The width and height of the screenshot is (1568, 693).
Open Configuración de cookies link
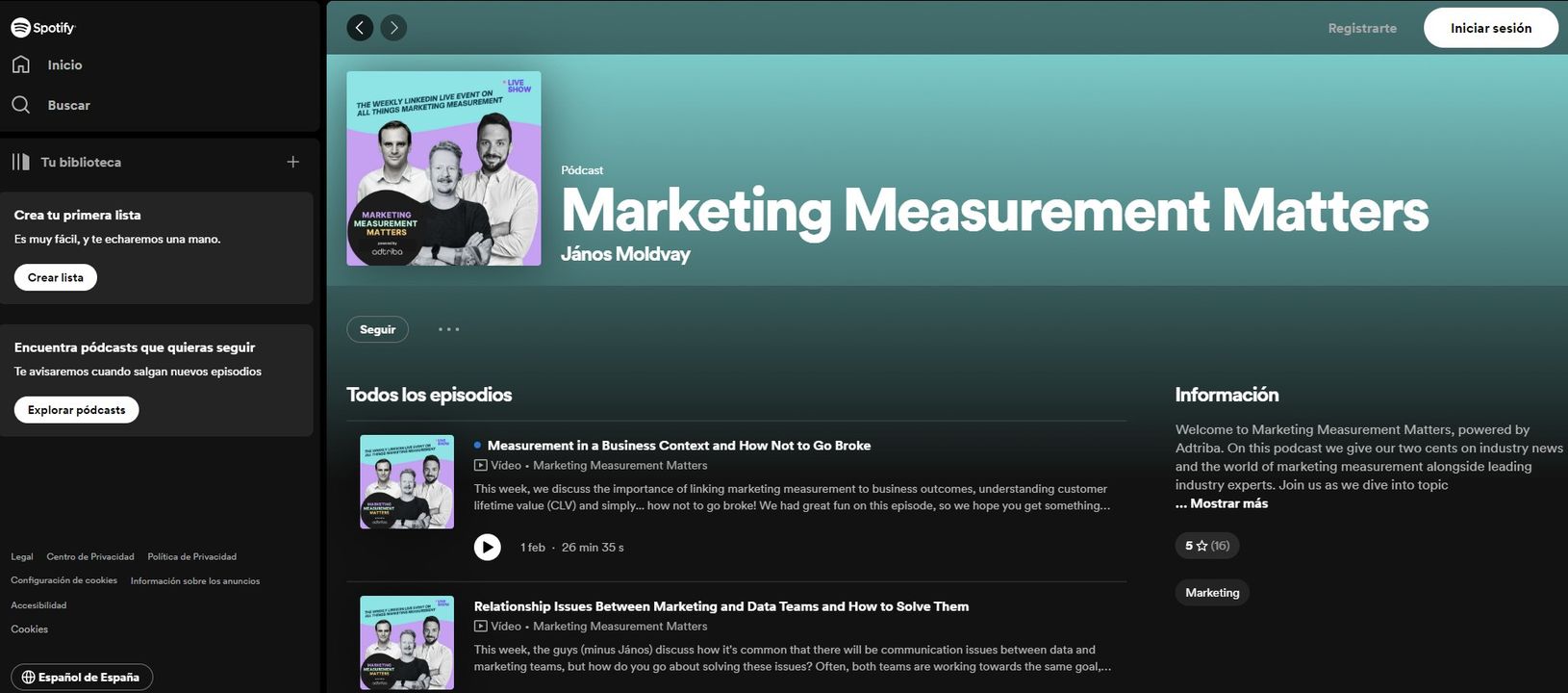64,580
